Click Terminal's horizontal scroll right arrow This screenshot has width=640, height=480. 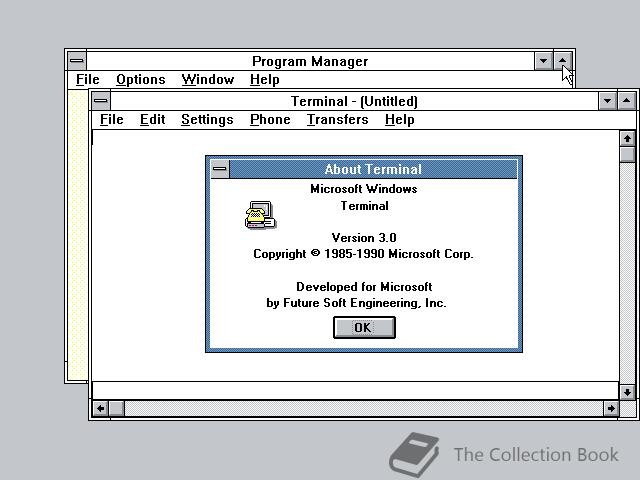click(x=611, y=408)
